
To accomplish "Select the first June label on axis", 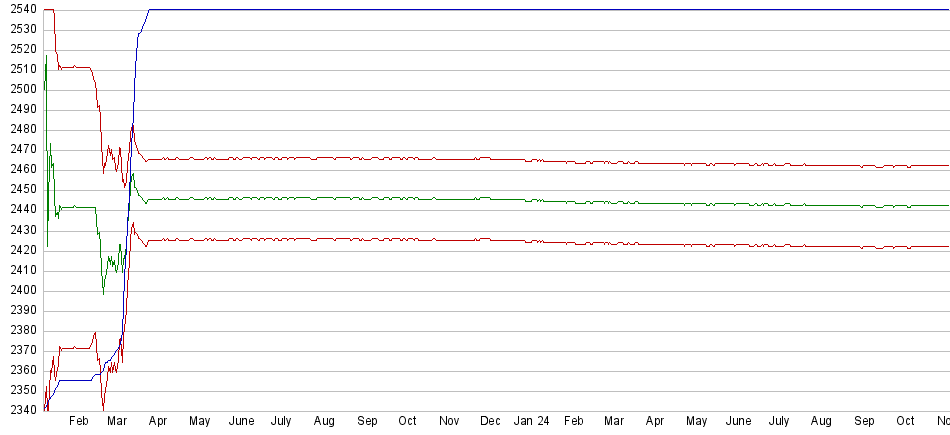I will [x=241, y=422].
